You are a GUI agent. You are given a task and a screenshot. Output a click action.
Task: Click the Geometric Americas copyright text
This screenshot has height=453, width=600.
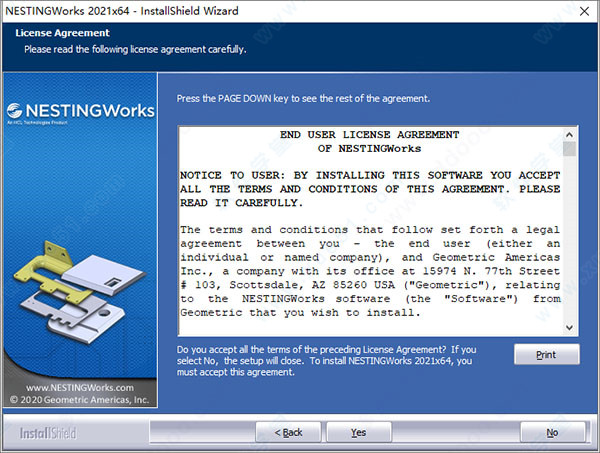coord(80,400)
